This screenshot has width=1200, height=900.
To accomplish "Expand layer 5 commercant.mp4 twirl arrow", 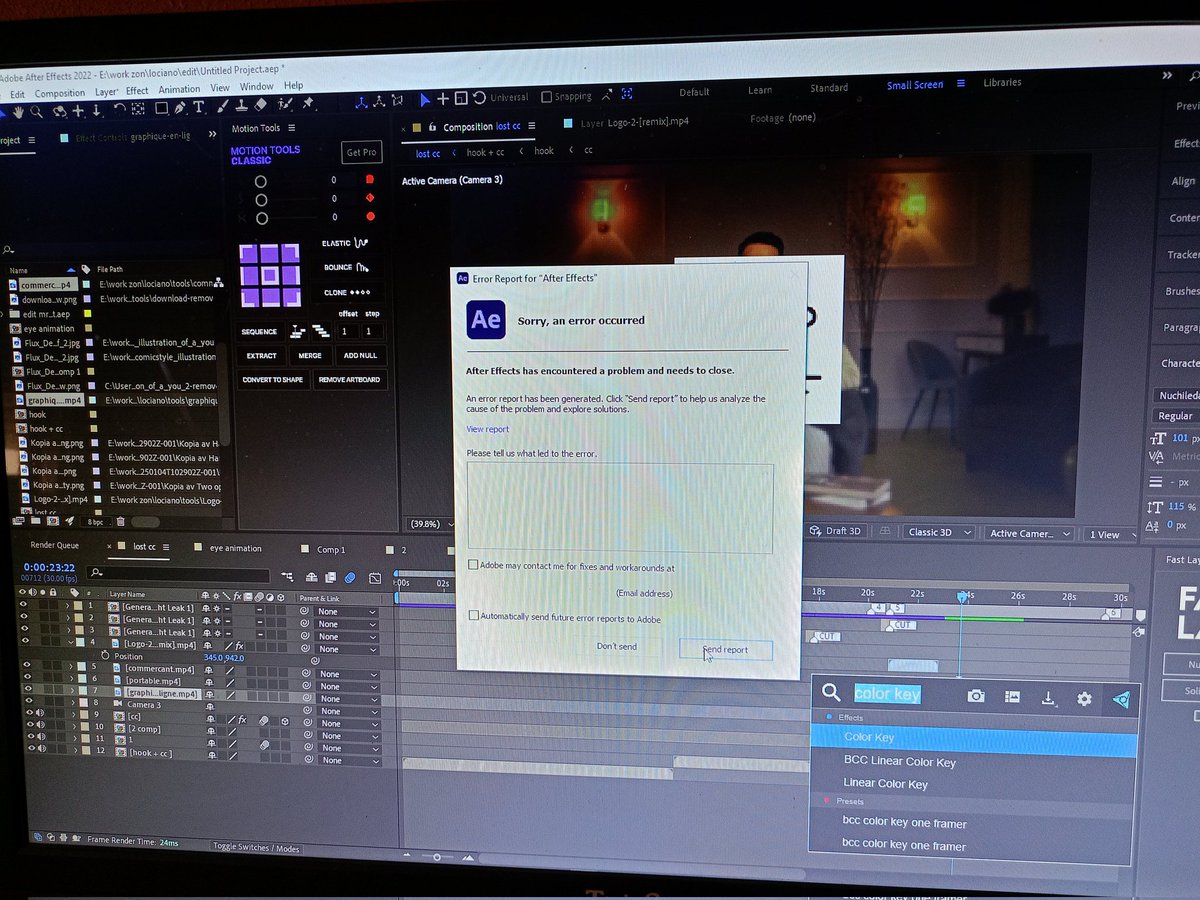I will tap(71, 666).
